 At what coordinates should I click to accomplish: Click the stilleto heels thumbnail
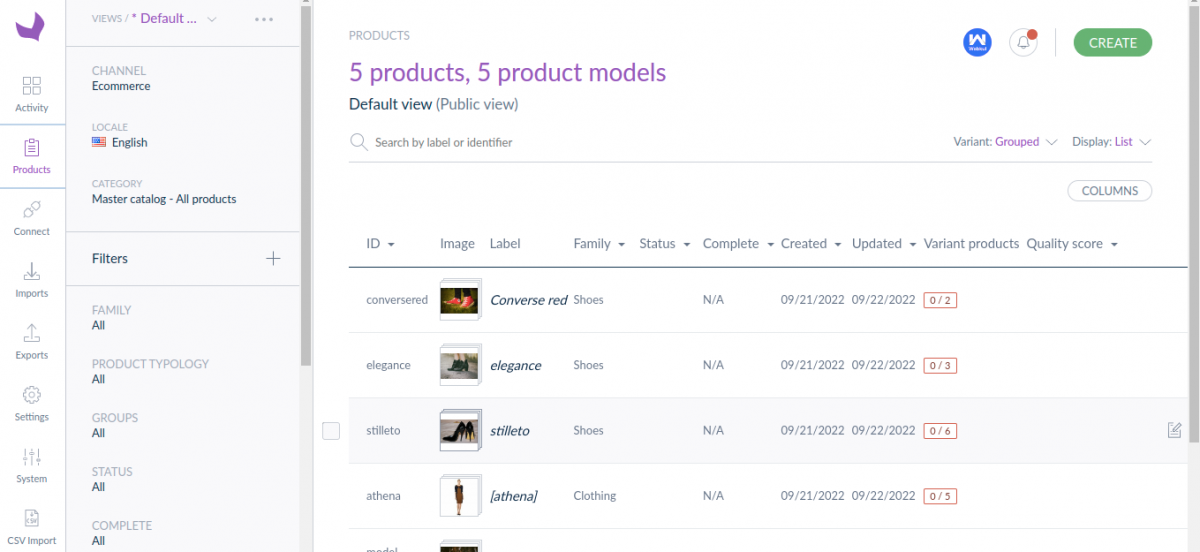click(460, 430)
